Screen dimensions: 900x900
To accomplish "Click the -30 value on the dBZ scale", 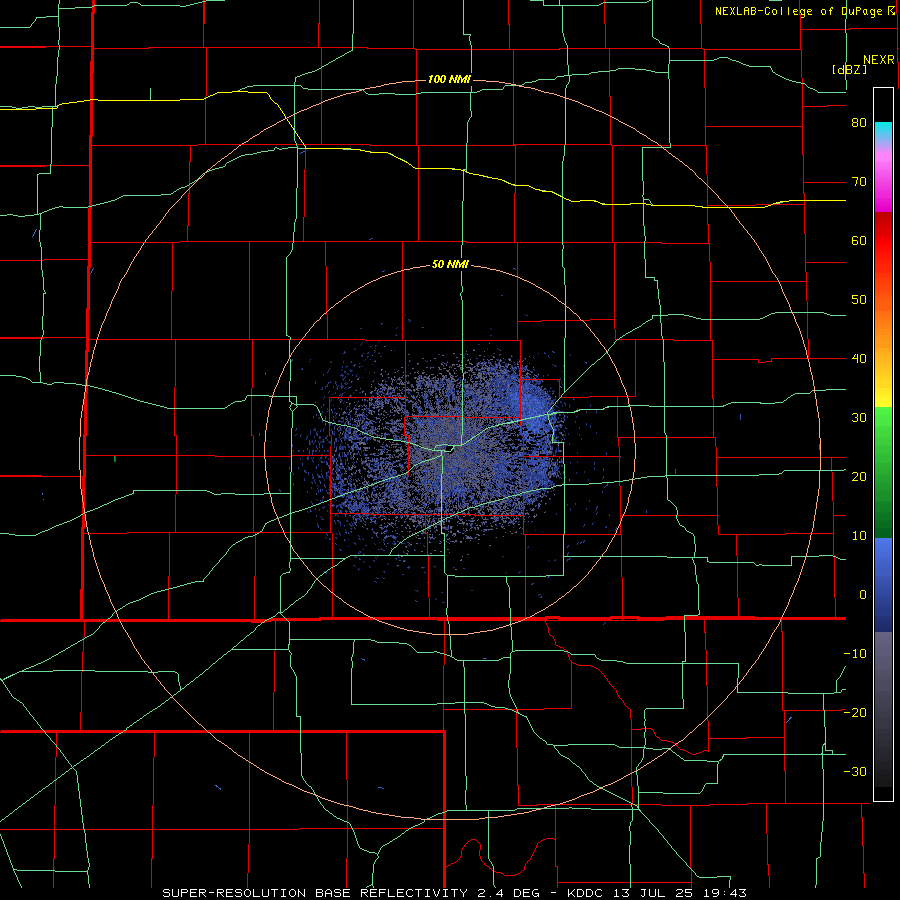I will point(855,771).
